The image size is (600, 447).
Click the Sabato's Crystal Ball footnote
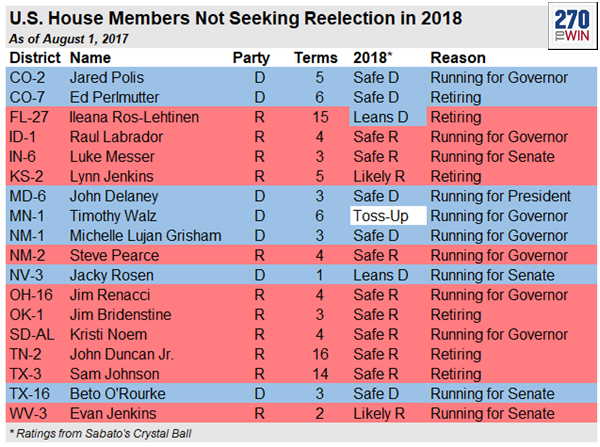pyautogui.click(x=100, y=434)
